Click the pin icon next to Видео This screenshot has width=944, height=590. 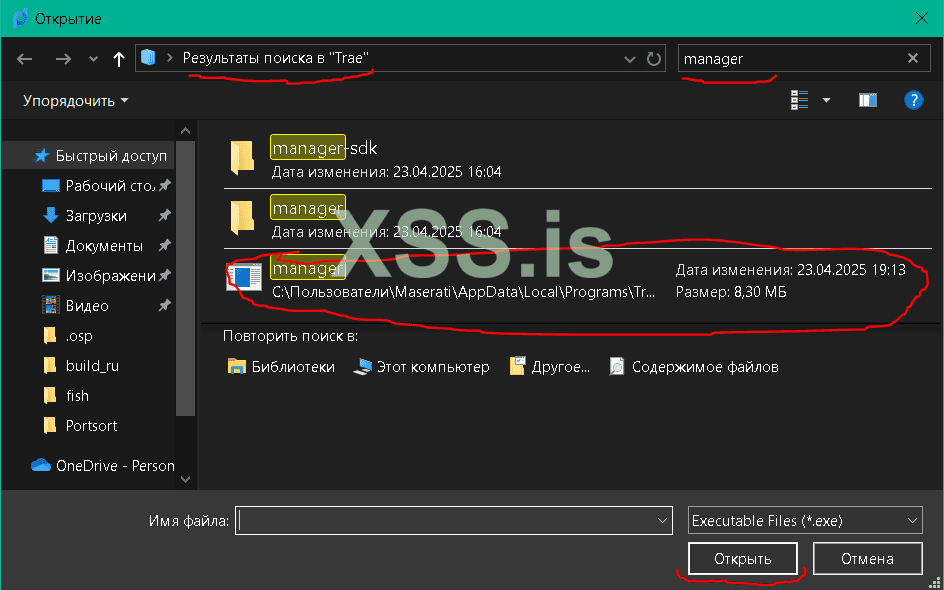point(164,306)
